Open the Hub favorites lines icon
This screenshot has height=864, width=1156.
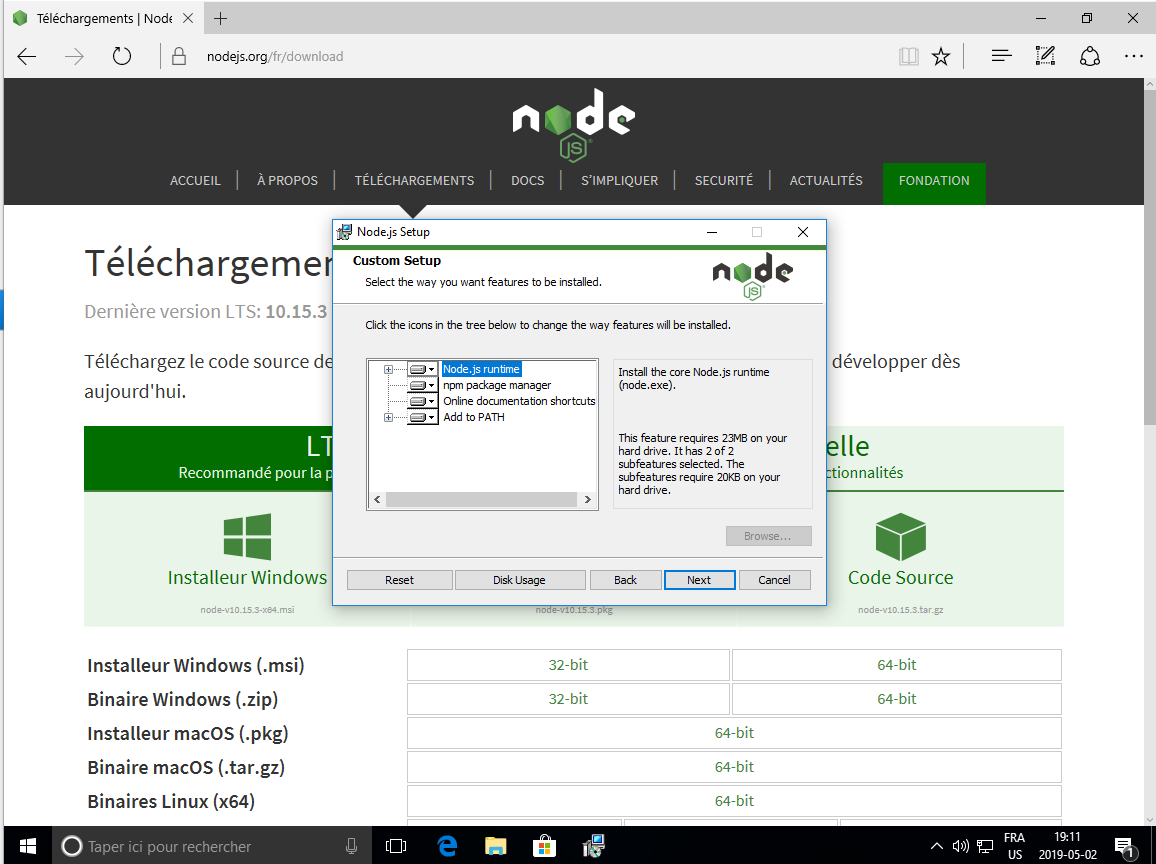click(x=1001, y=56)
